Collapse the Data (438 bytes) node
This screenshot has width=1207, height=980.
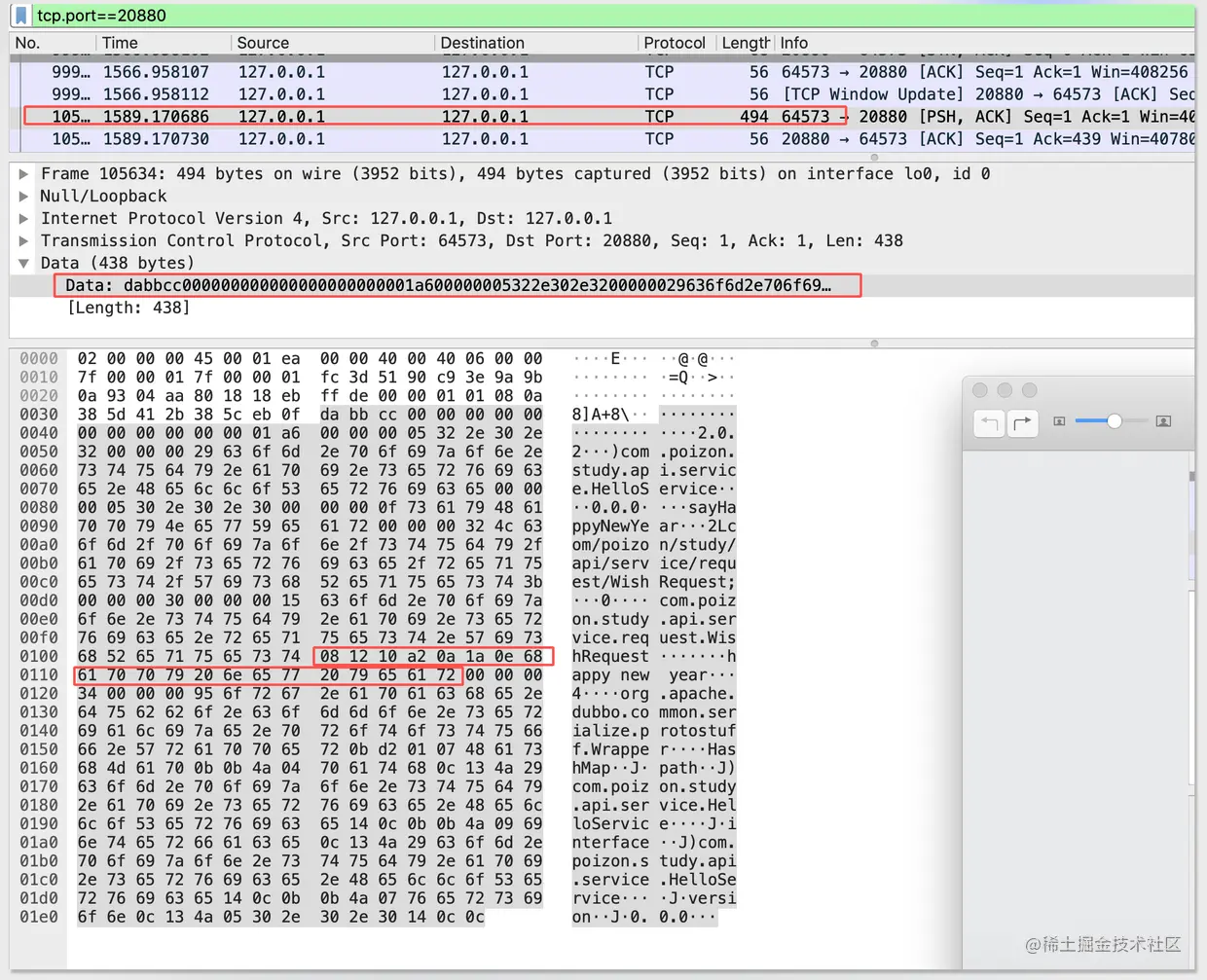pos(23,264)
